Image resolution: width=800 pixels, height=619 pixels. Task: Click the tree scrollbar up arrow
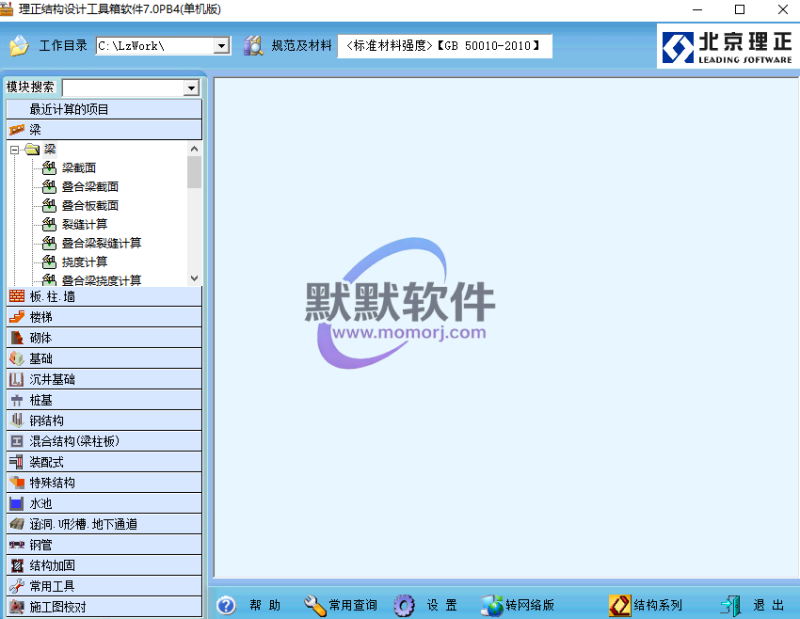(x=194, y=149)
